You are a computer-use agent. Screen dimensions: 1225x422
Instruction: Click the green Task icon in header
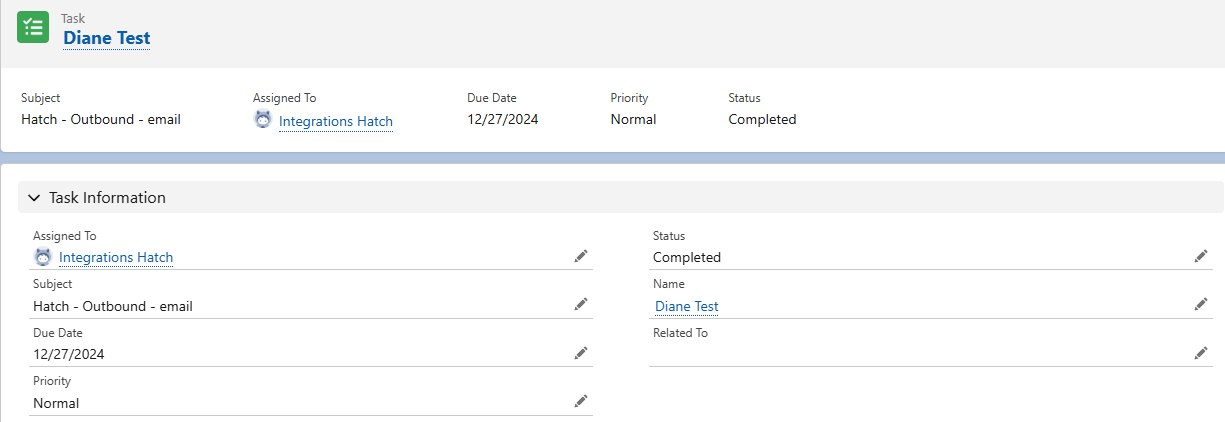point(33,27)
